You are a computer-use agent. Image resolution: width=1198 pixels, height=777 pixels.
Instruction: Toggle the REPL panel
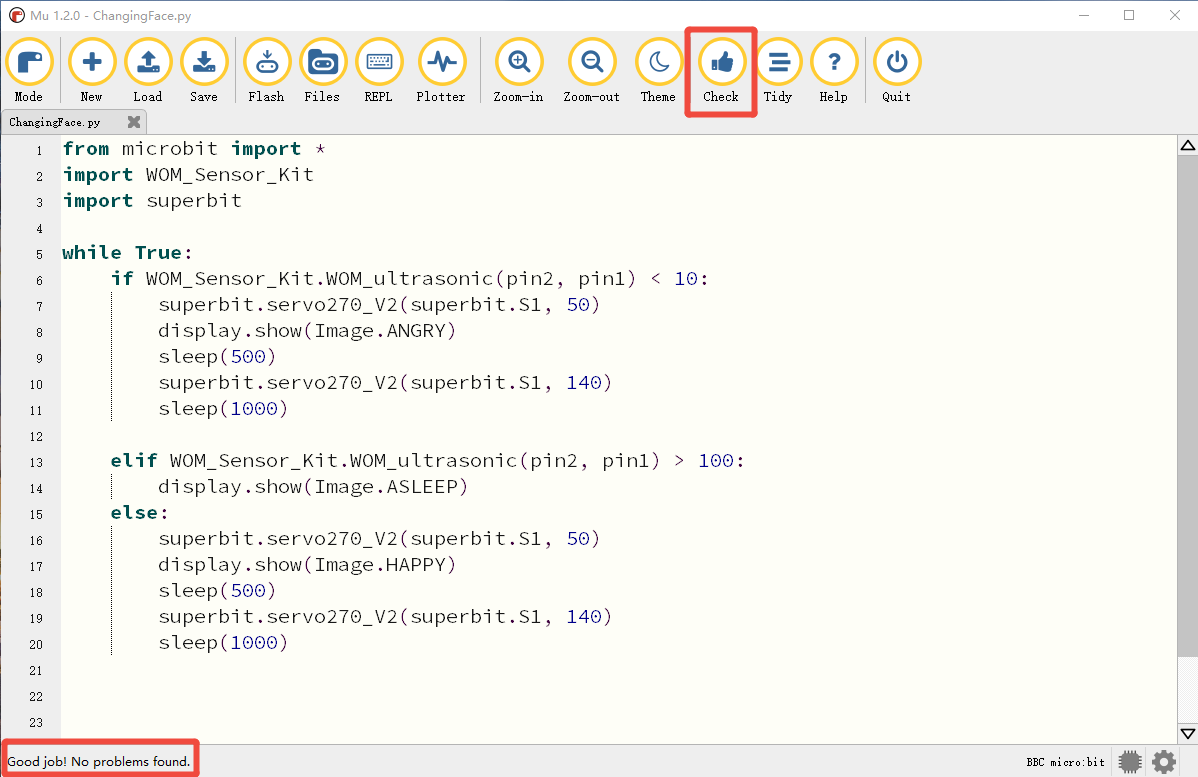point(379,70)
